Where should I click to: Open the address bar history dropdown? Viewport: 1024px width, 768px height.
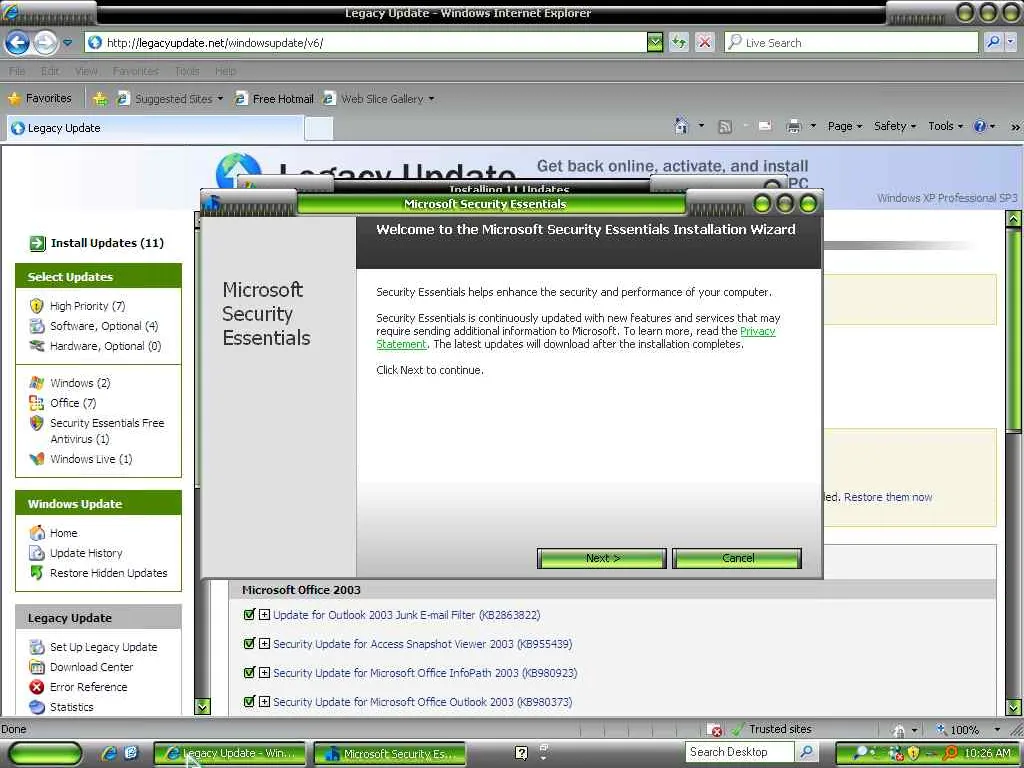tap(654, 43)
